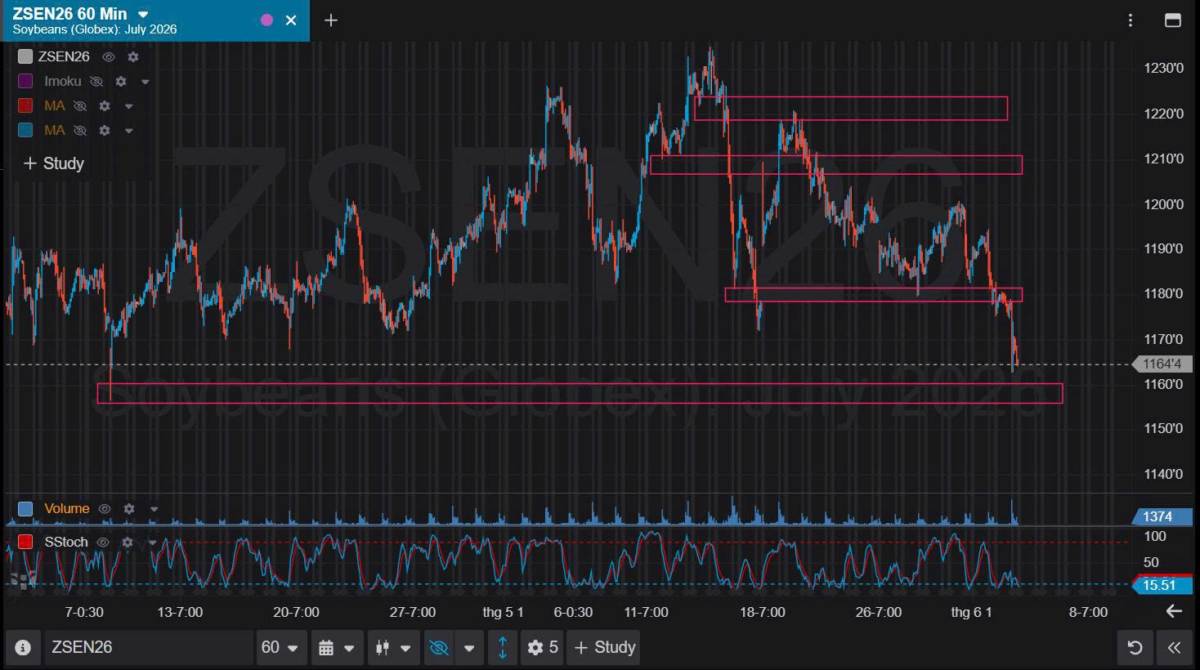Click + Study in the legend
Screen dimensions: 1200x670
click(54, 163)
